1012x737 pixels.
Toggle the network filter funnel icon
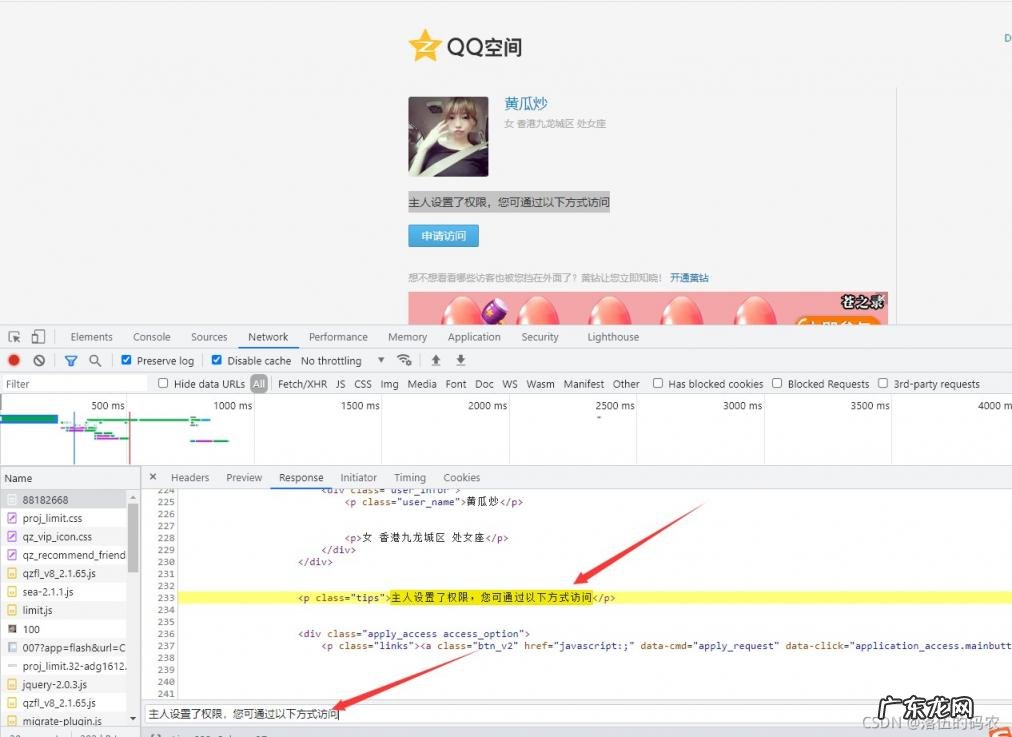pos(71,361)
